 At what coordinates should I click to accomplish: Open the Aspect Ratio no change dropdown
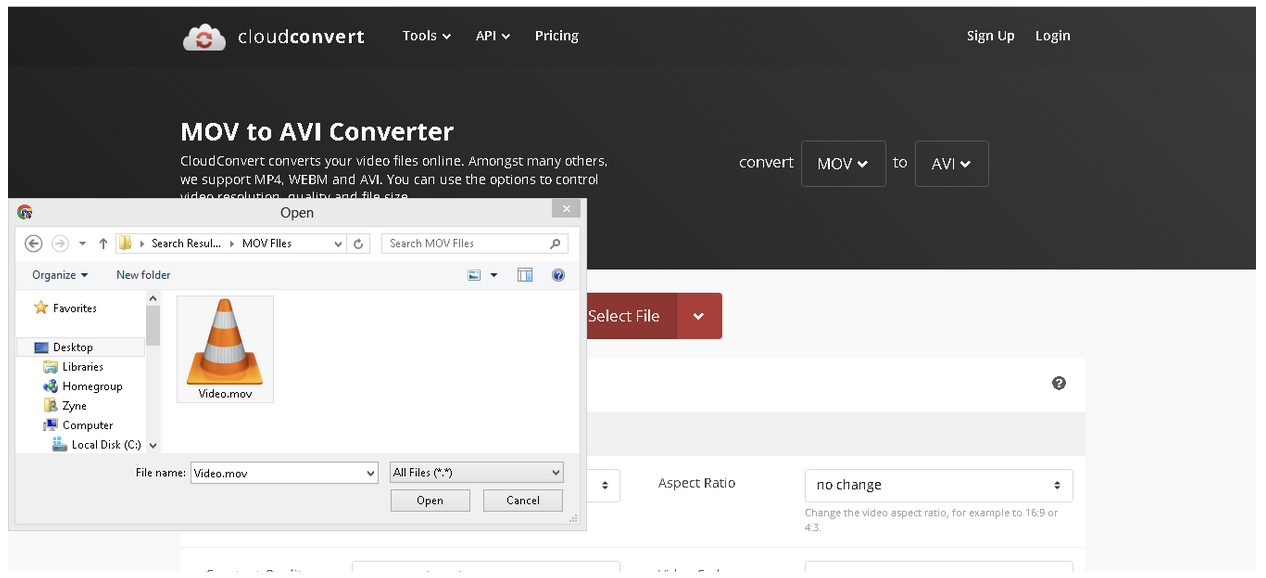(x=938, y=485)
